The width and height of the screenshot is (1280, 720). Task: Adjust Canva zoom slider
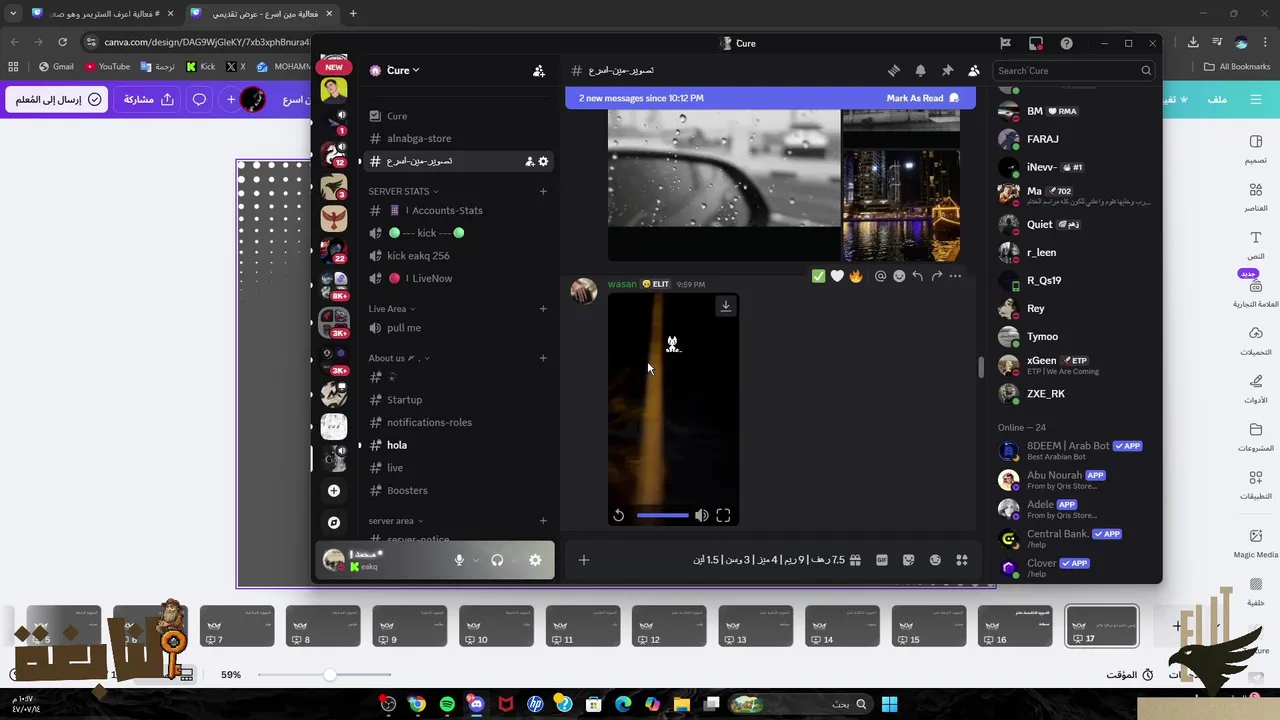click(x=329, y=675)
